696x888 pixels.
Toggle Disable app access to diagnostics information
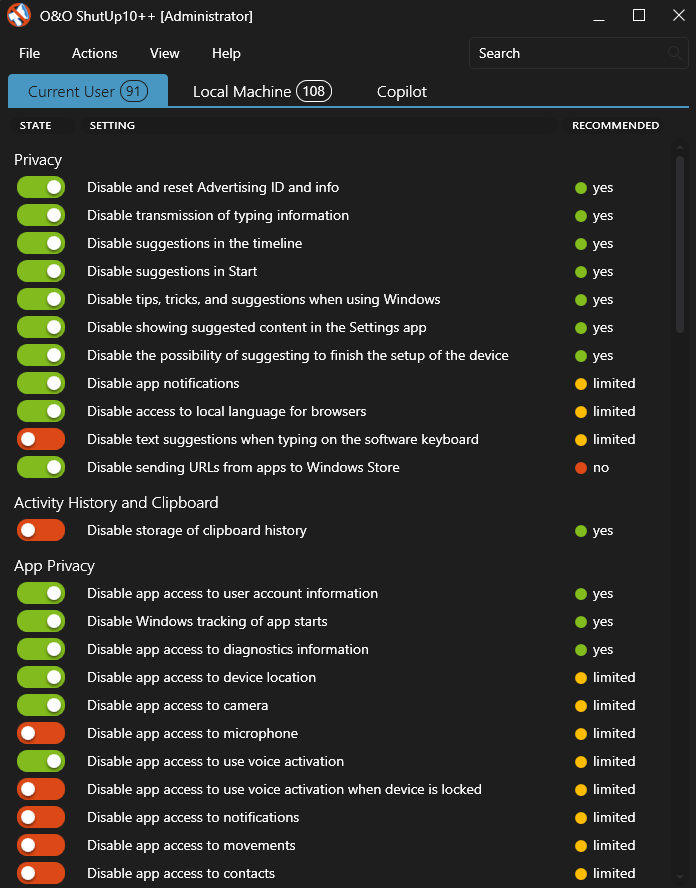(41, 650)
